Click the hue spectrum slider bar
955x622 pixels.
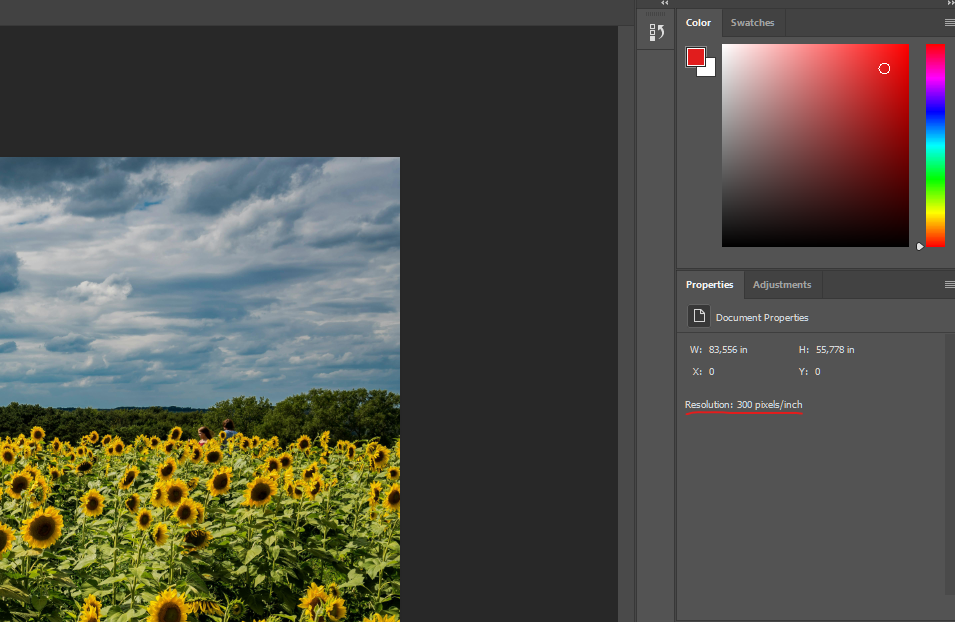pos(935,145)
